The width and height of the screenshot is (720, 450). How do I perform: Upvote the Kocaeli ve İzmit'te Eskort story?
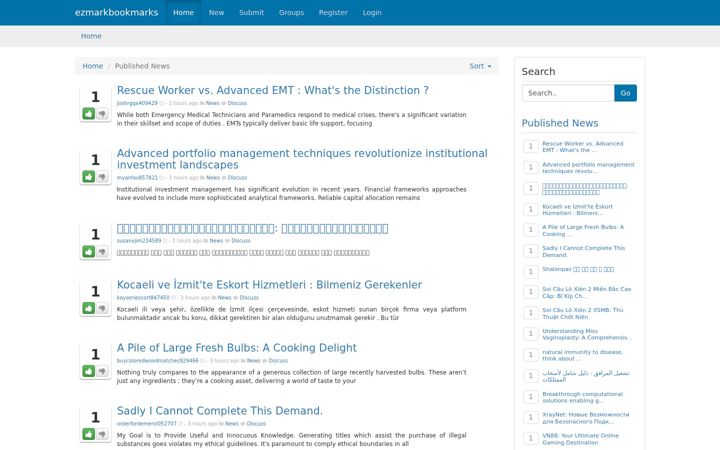(x=89, y=308)
